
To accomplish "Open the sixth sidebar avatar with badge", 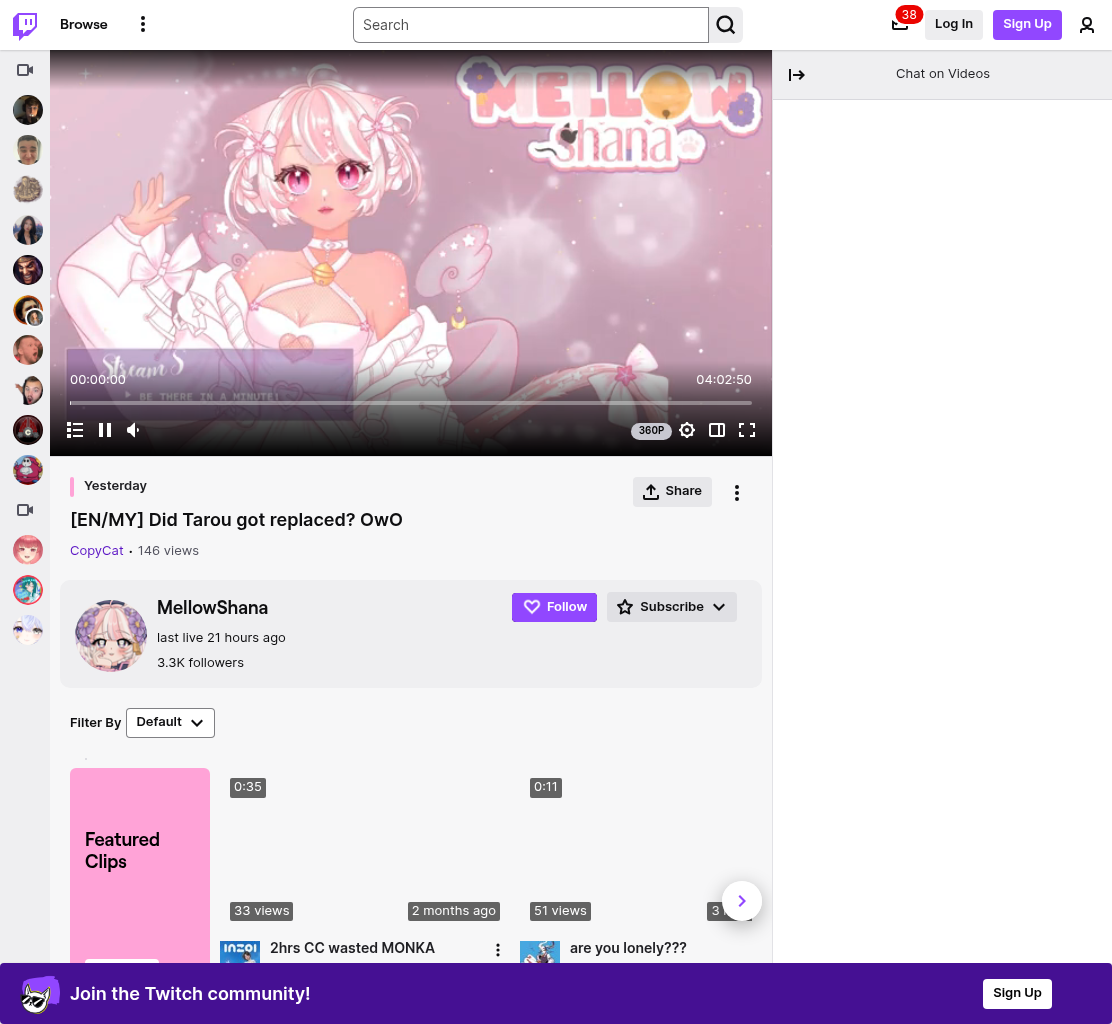I will pos(28,310).
